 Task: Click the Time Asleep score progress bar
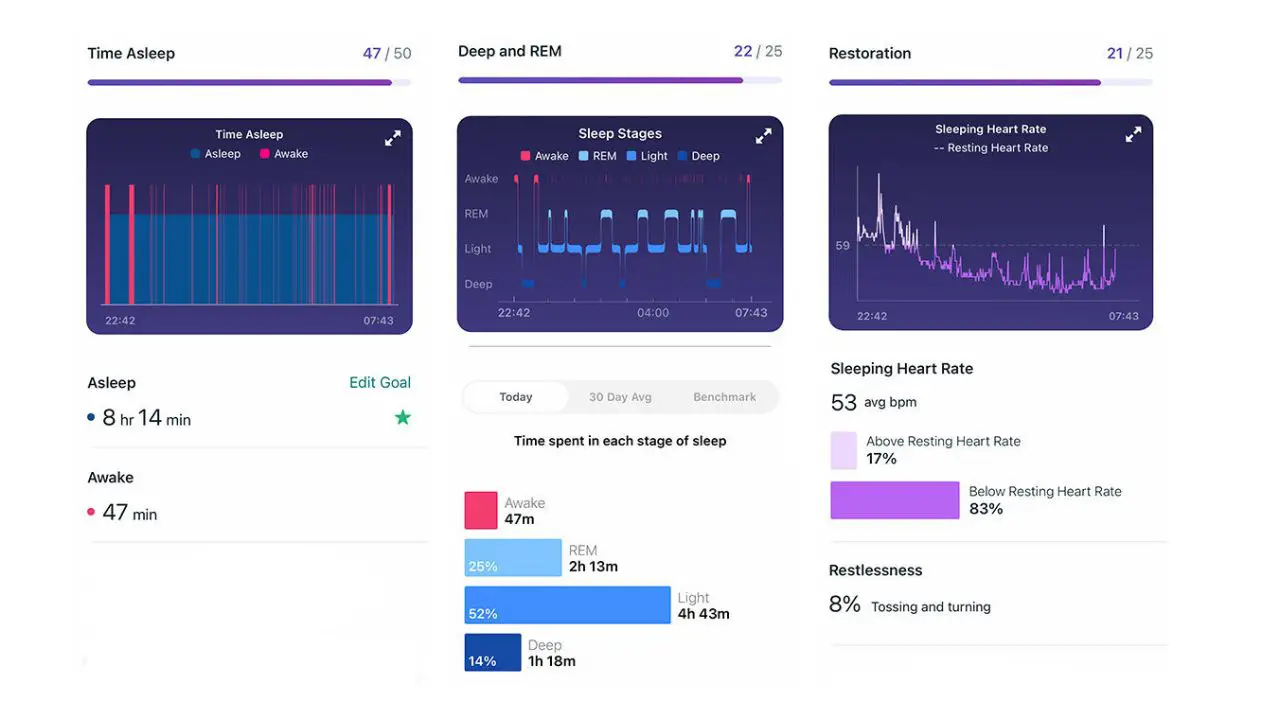[x=249, y=82]
